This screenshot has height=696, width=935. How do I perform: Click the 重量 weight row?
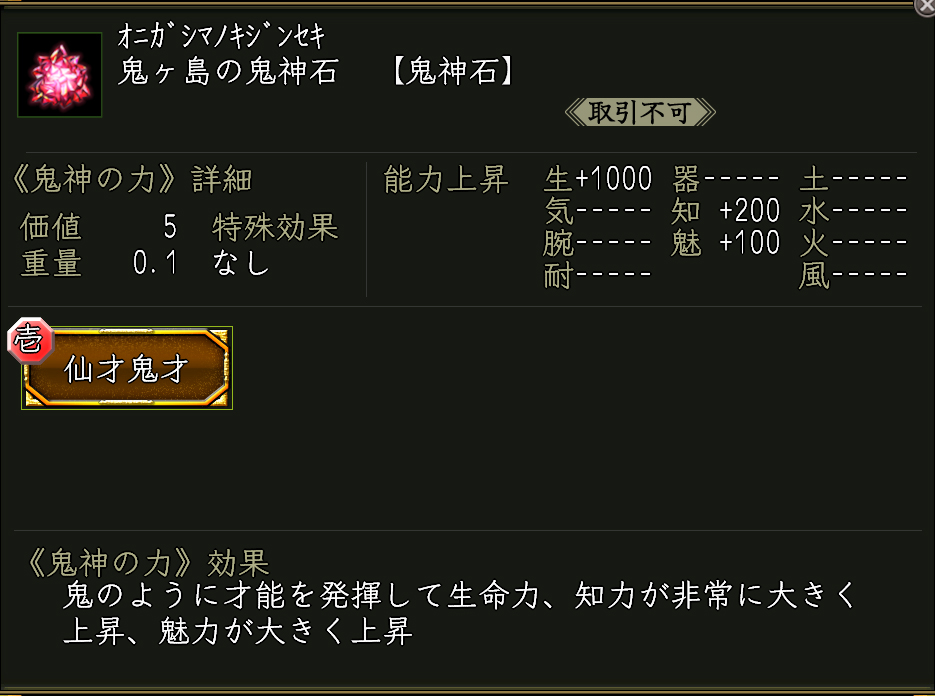98,263
